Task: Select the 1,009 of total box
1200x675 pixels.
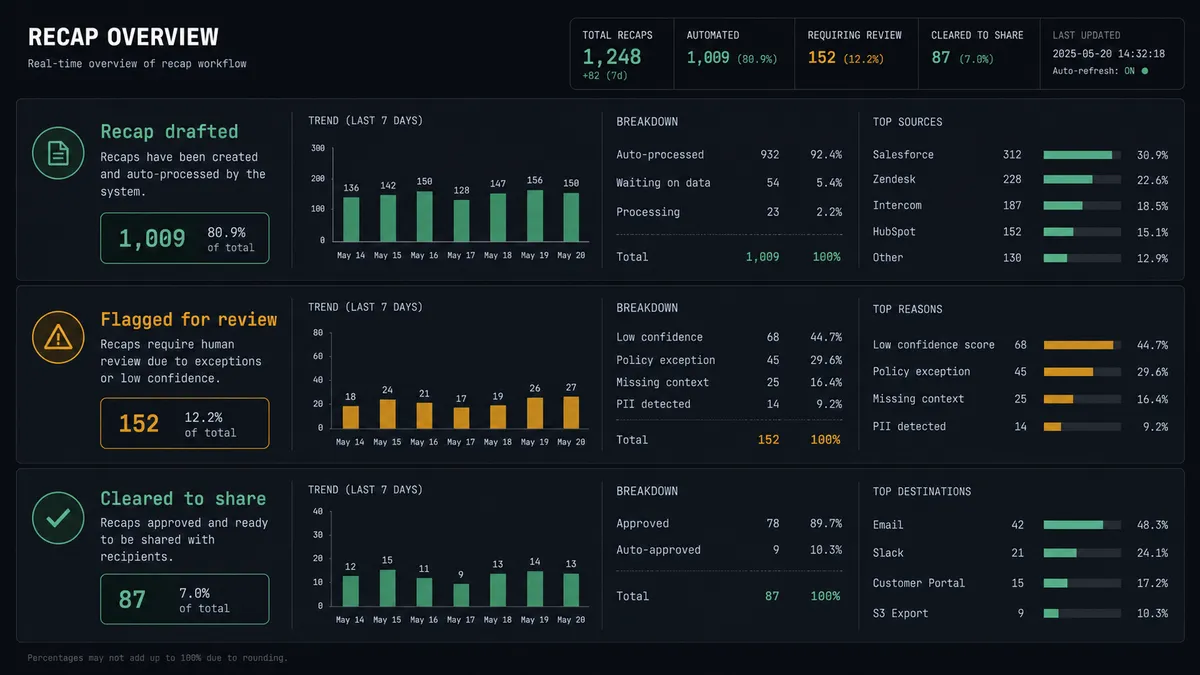Action: [185, 238]
